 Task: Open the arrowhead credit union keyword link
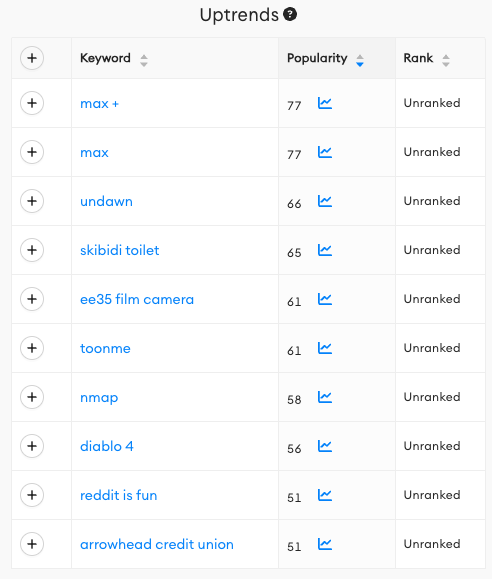[157, 544]
